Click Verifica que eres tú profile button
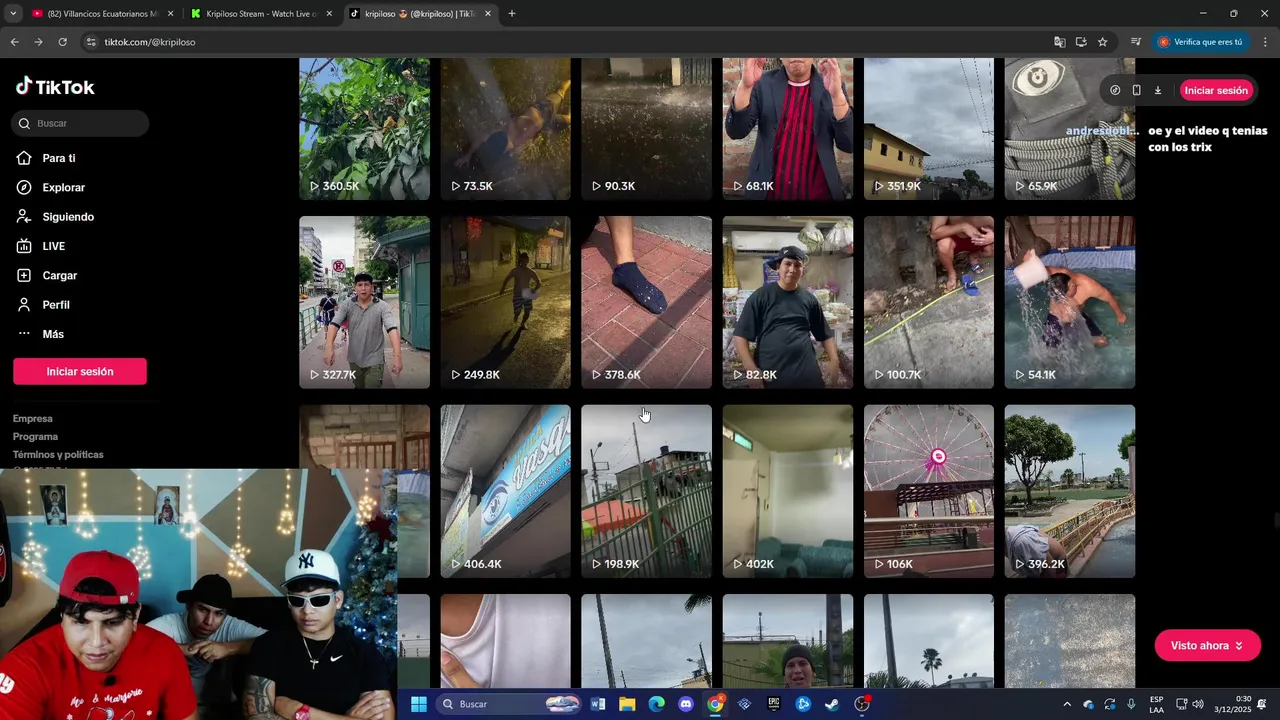Image resolution: width=1280 pixels, height=720 pixels. [1201, 42]
